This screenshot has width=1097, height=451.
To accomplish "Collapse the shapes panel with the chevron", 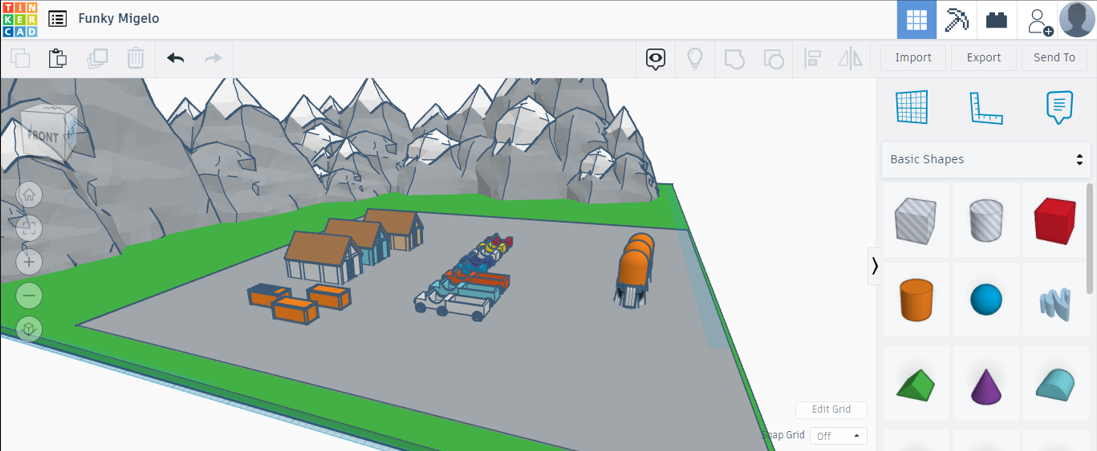I will (874, 266).
